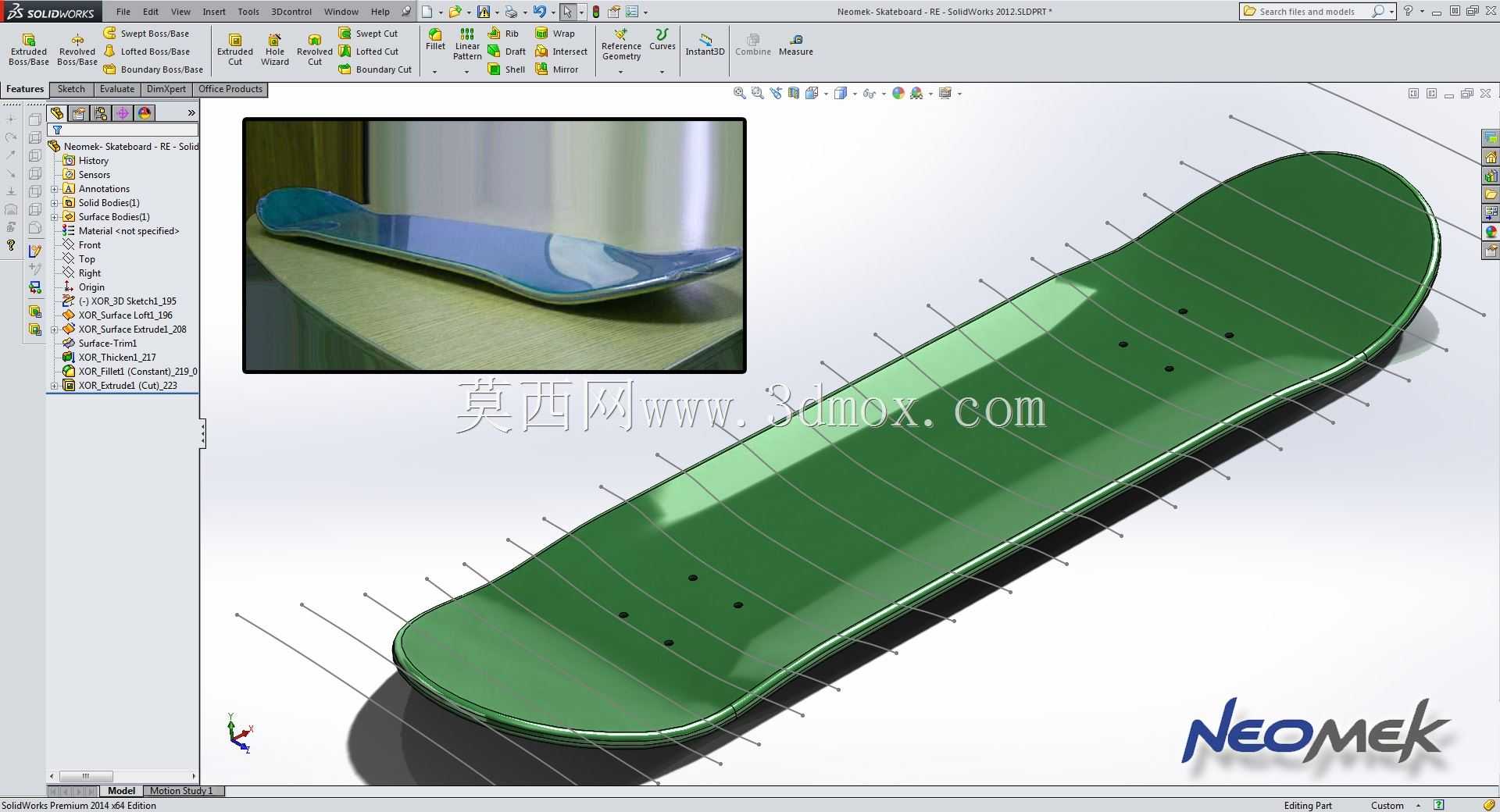The width and height of the screenshot is (1500, 812).
Task: Open the Appearances task pane tab
Action: (1491, 232)
